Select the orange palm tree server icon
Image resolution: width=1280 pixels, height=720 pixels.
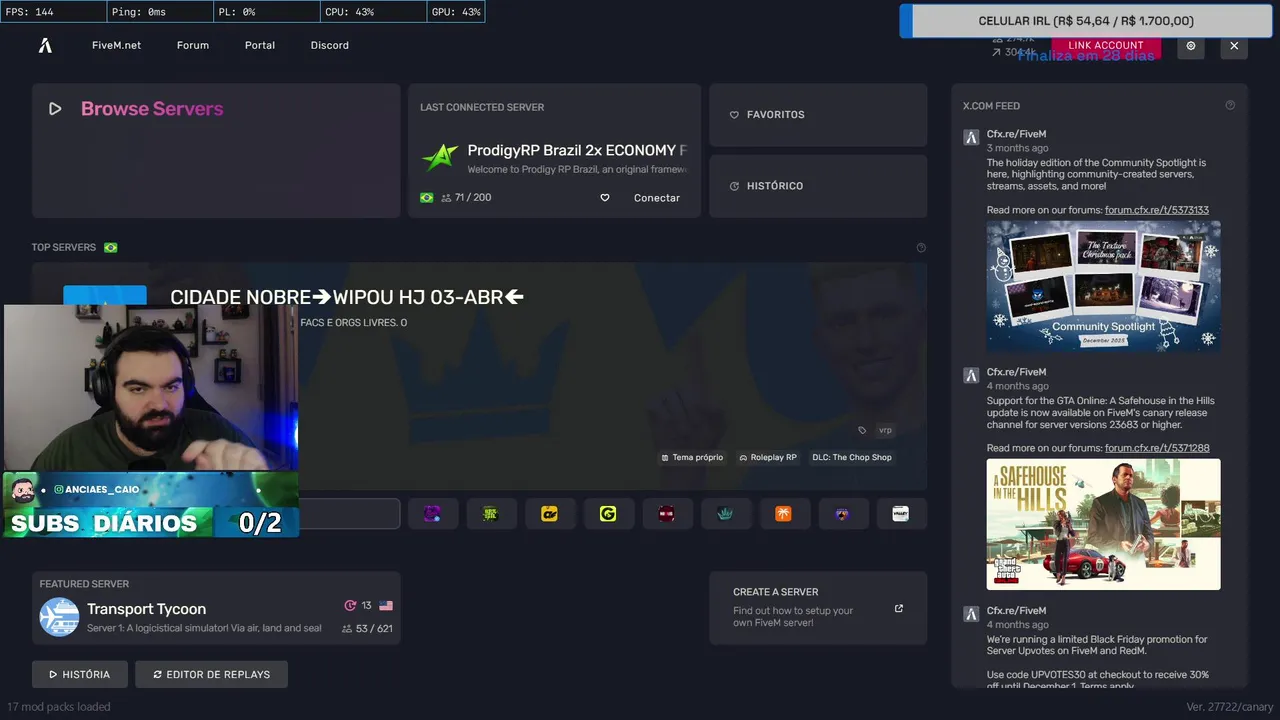click(x=784, y=514)
